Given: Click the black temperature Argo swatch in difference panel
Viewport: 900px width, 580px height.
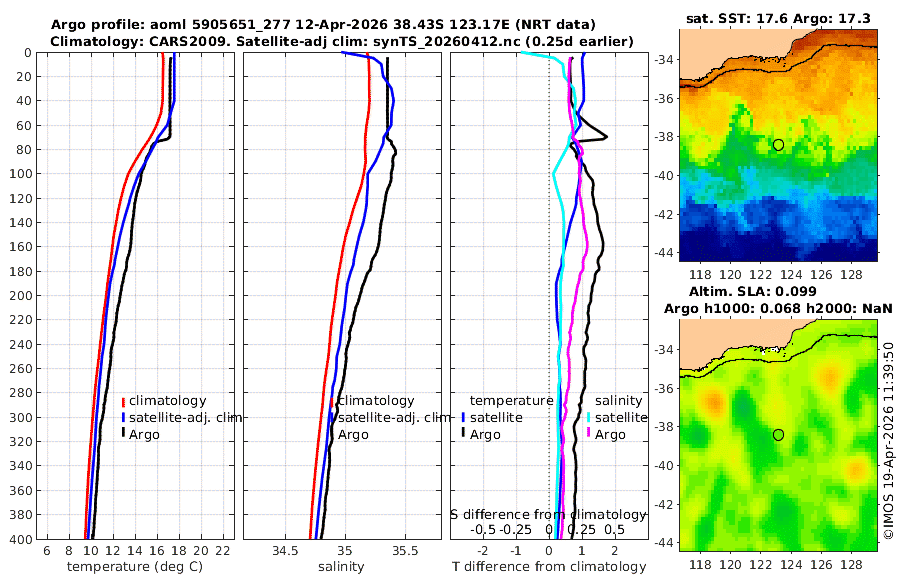Looking at the screenshot, I should pyautogui.click(x=463, y=434).
